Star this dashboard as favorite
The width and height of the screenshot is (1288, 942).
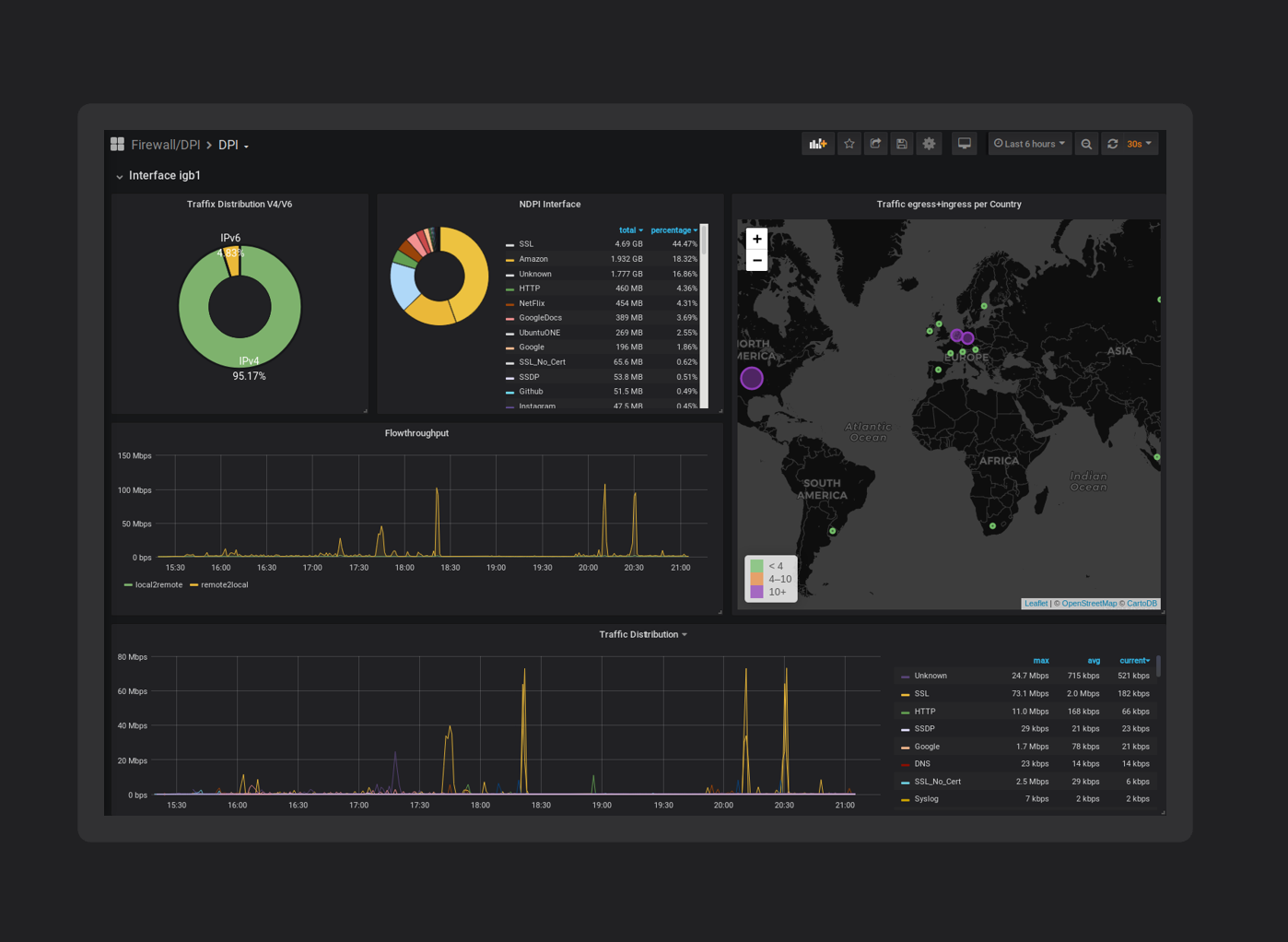[849, 144]
